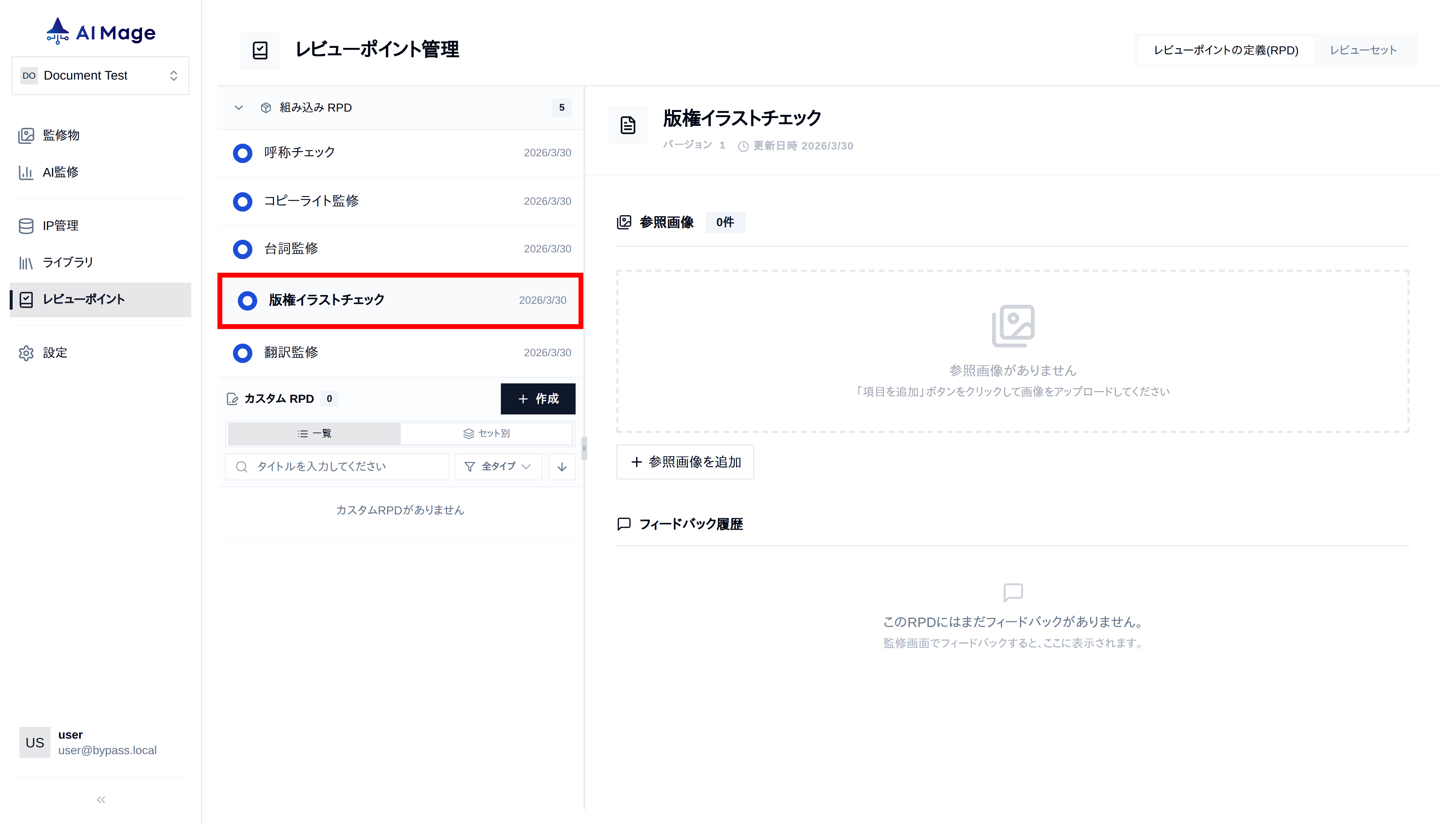
Task: Click the 2026/3/30 date on 翻訳監修 row
Action: tap(547, 352)
